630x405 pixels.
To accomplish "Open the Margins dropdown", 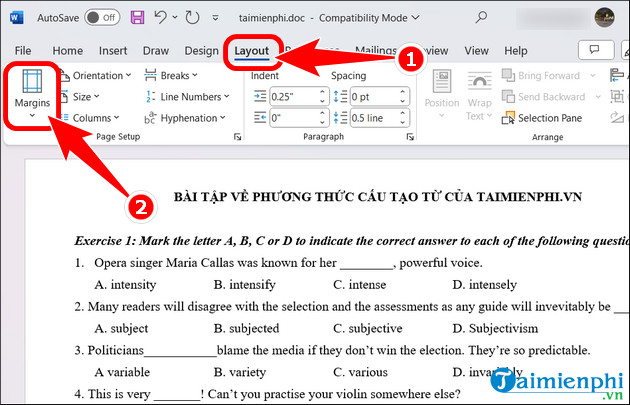I will click(32, 94).
